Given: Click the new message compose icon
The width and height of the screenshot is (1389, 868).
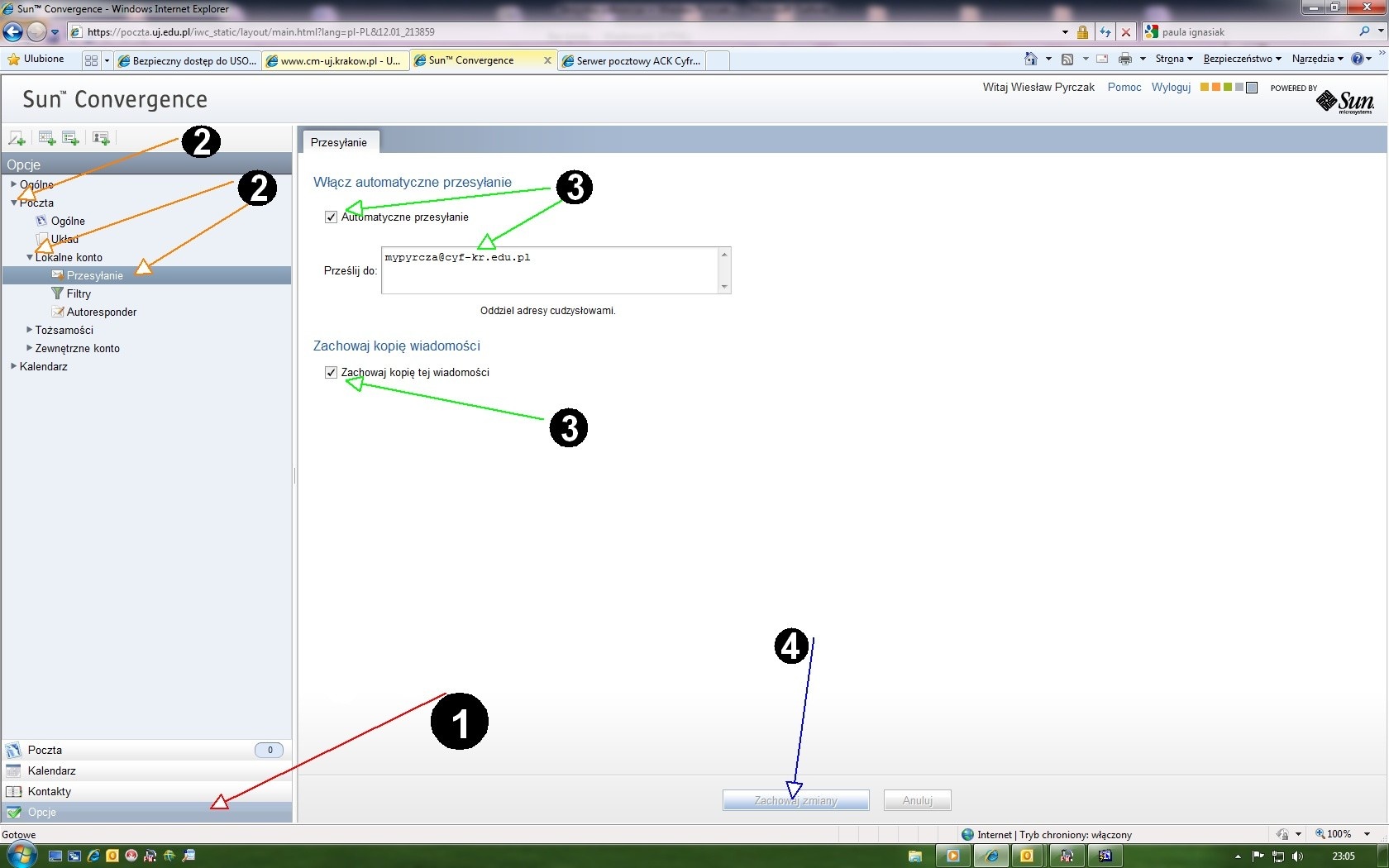Looking at the screenshot, I should pos(17,138).
